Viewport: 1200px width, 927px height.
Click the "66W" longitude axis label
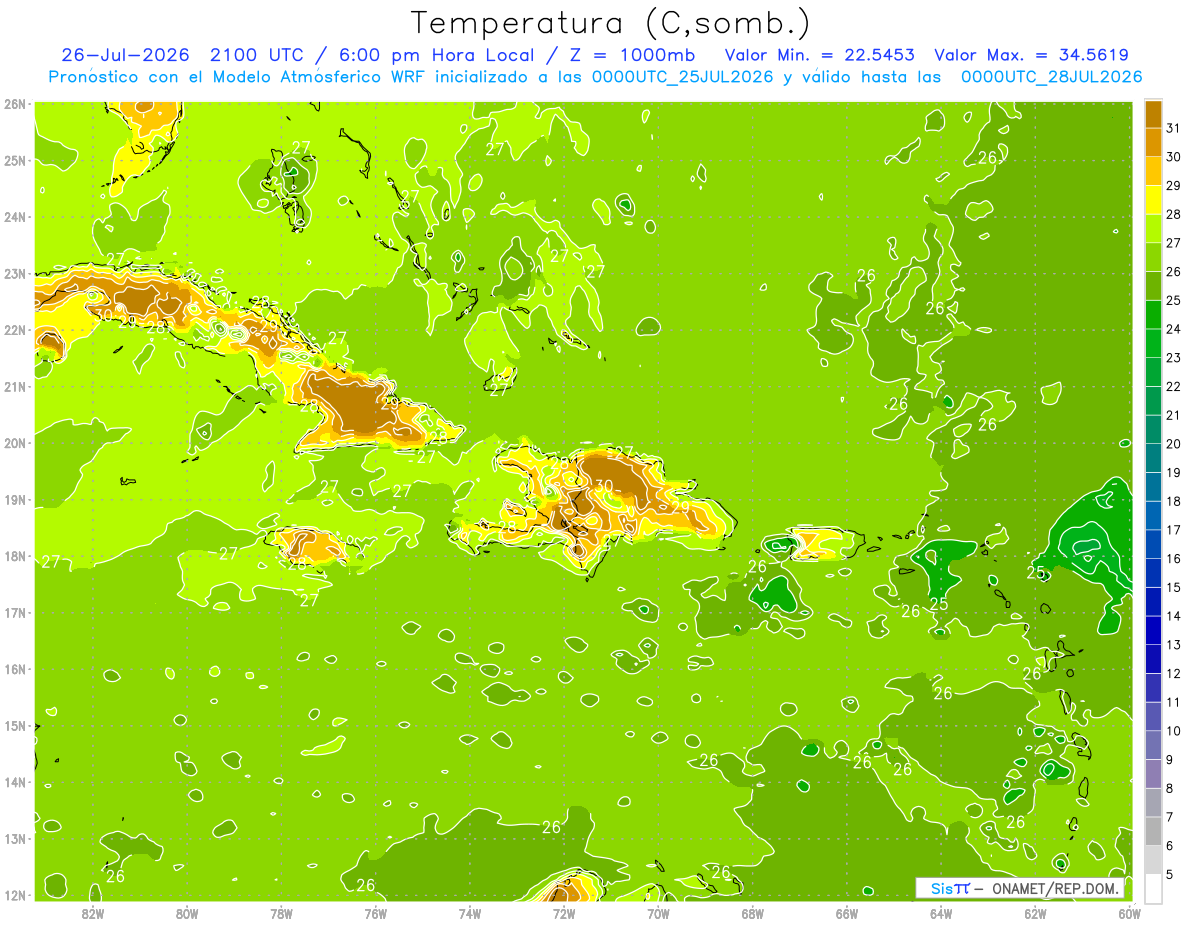point(847,913)
